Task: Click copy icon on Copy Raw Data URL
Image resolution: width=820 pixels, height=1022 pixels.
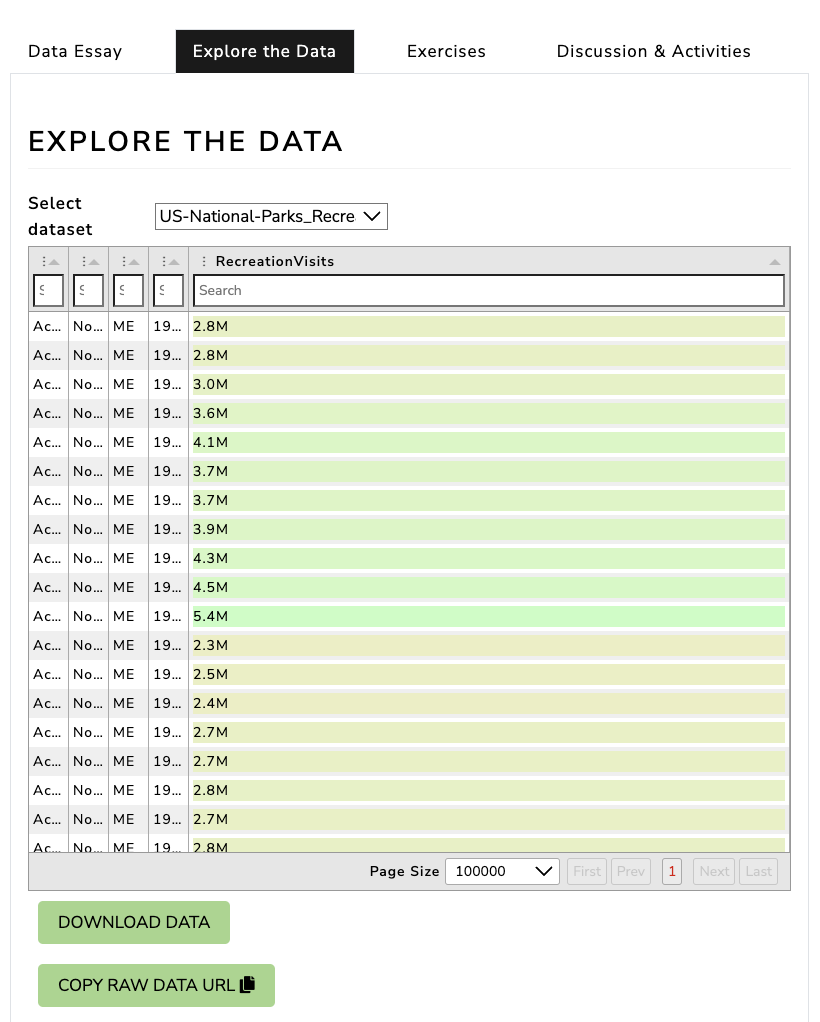Action: point(248,985)
